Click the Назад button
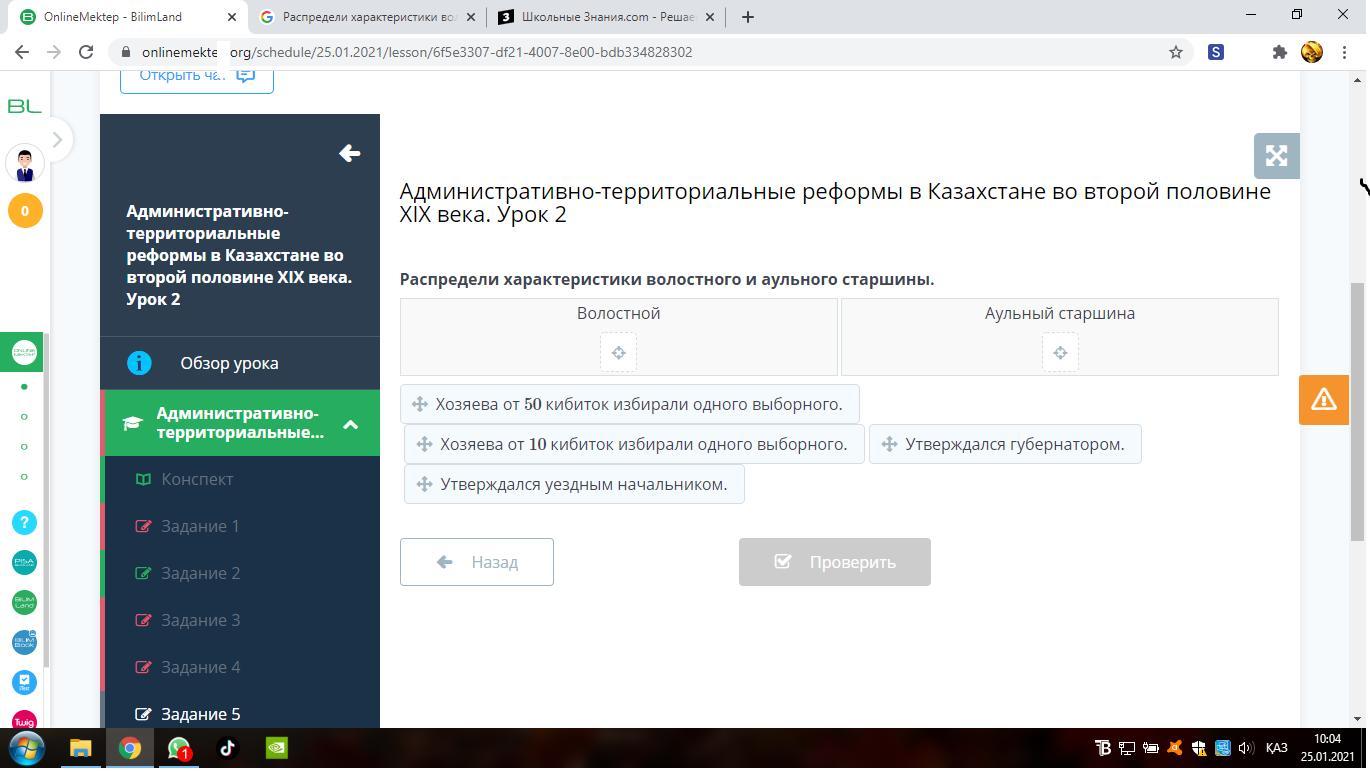Viewport: 1370px width, 772px height. click(477, 562)
